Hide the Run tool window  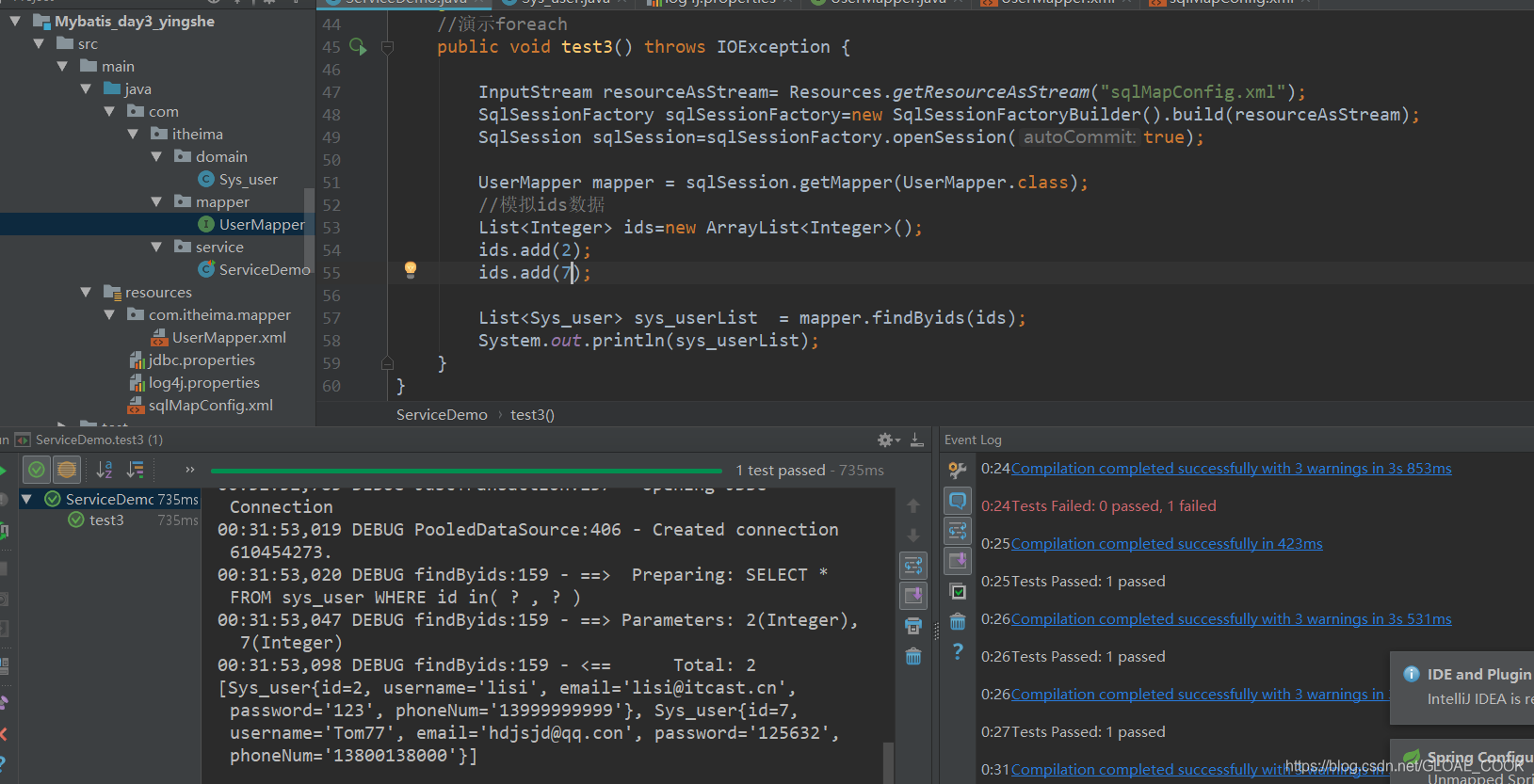917,440
